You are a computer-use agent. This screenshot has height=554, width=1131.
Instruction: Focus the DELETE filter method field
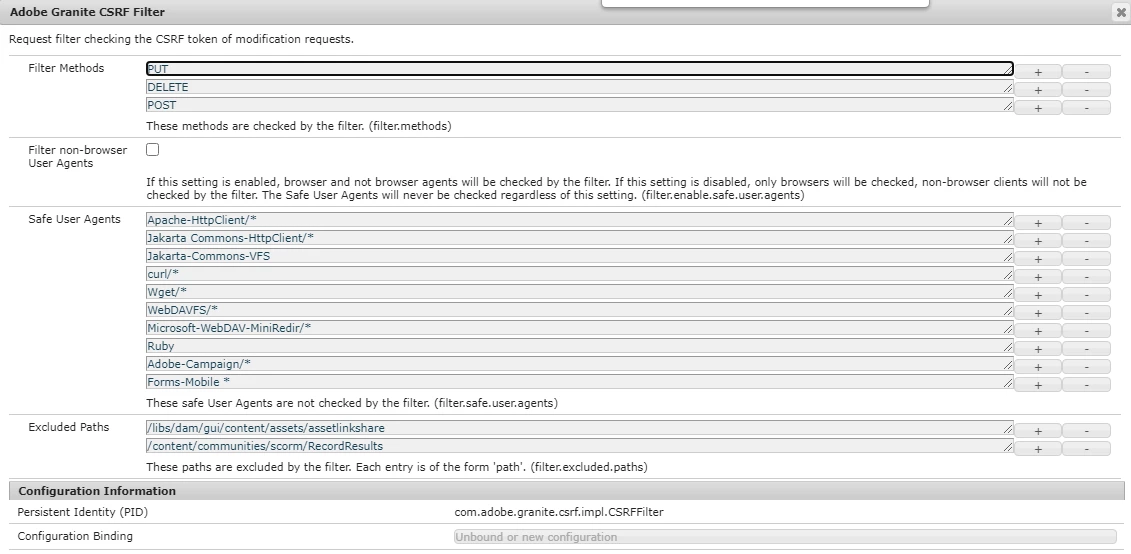click(579, 87)
